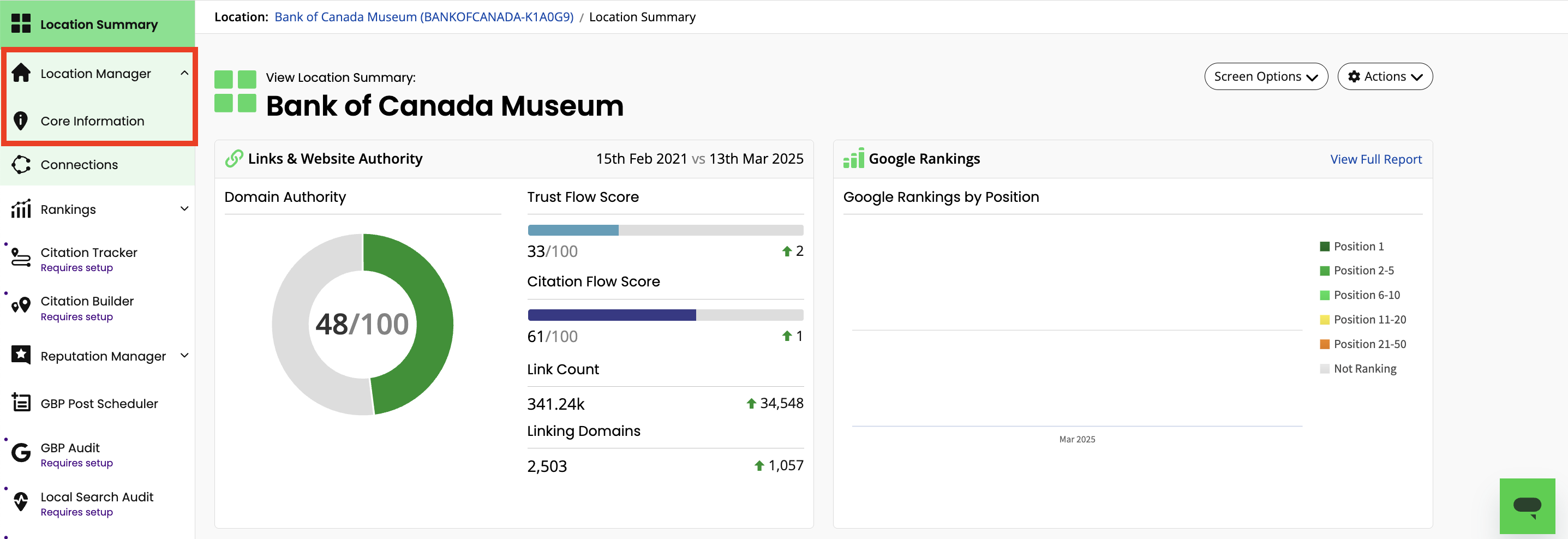The height and width of the screenshot is (539, 1568).
Task: Click the Connections circular icon
Action: coord(21,164)
